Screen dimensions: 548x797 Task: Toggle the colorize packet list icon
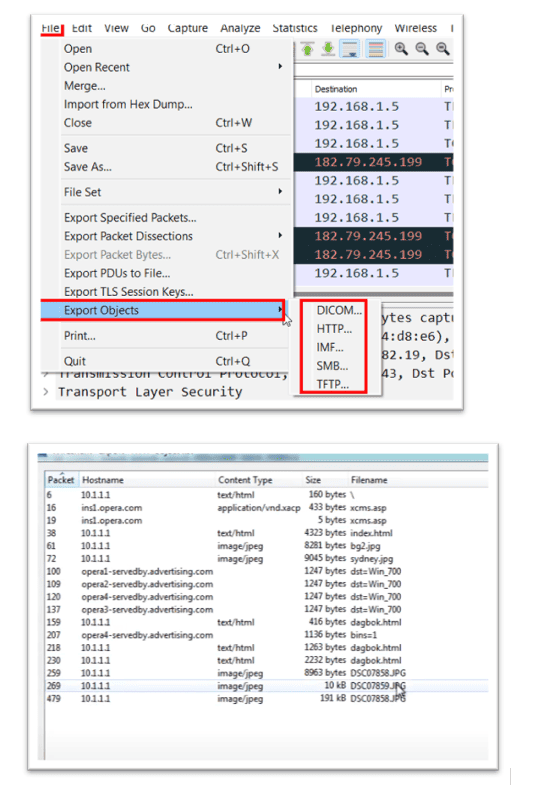(x=376, y=49)
